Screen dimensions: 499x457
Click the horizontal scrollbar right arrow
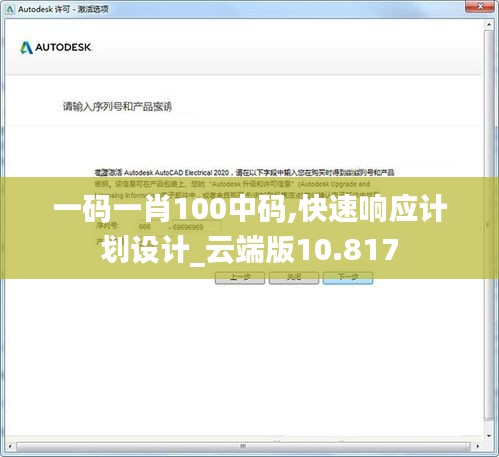[x=477, y=446]
